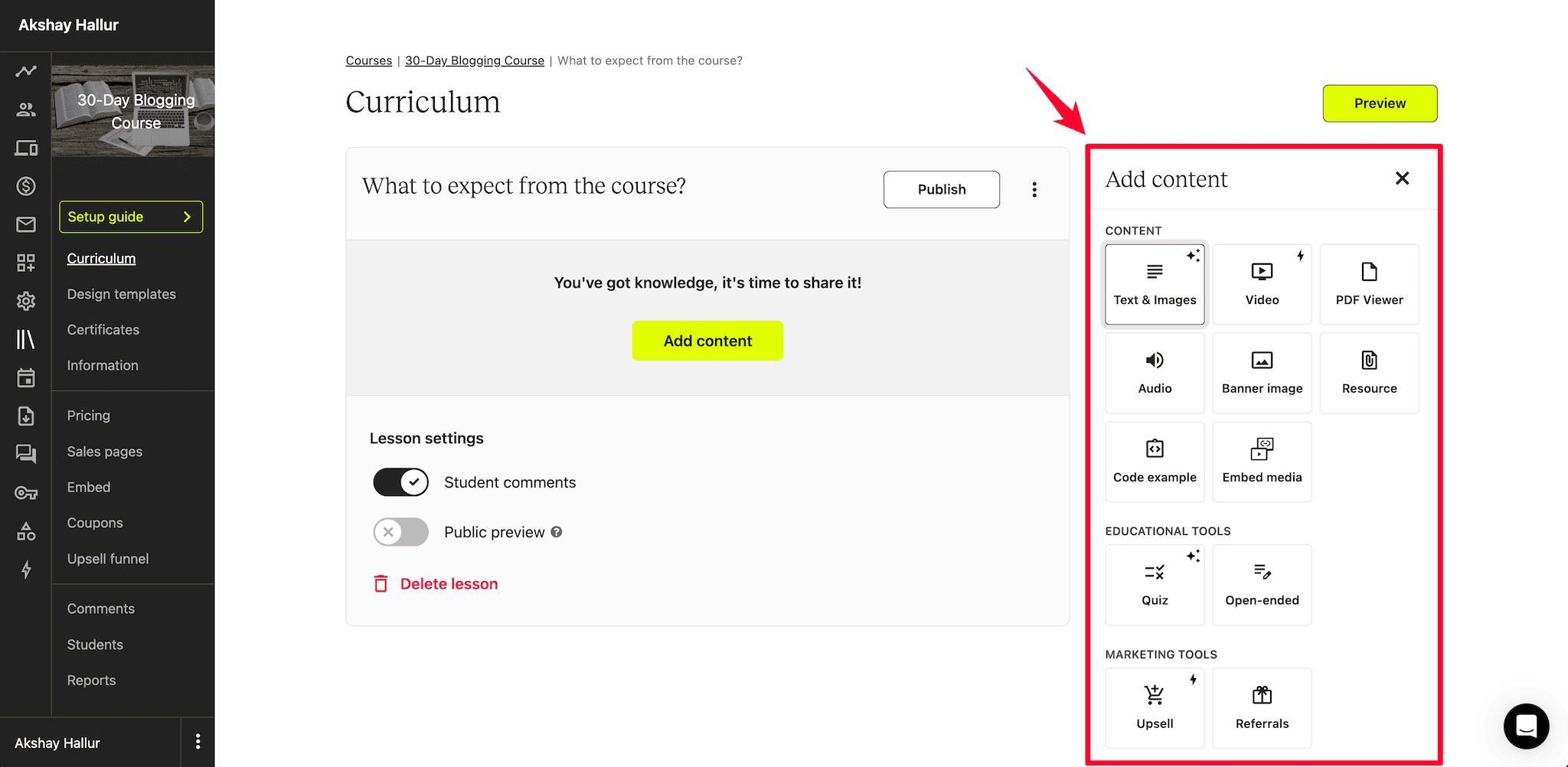This screenshot has height=767, width=1568.
Task: Add an Audio content block
Action: tap(1154, 372)
